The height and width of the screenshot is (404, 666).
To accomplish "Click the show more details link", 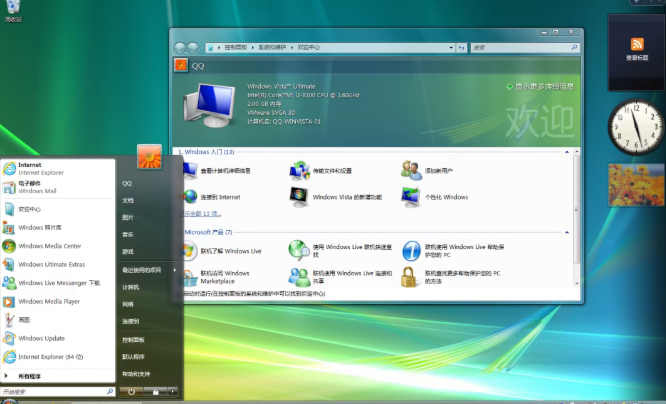I will click(x=540, y=87).
